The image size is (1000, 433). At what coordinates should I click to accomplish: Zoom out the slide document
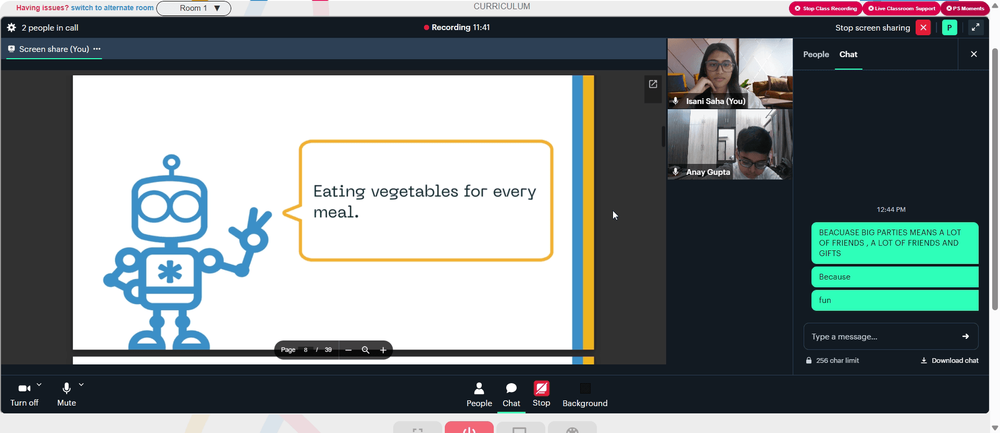click(x=348, y=350)
